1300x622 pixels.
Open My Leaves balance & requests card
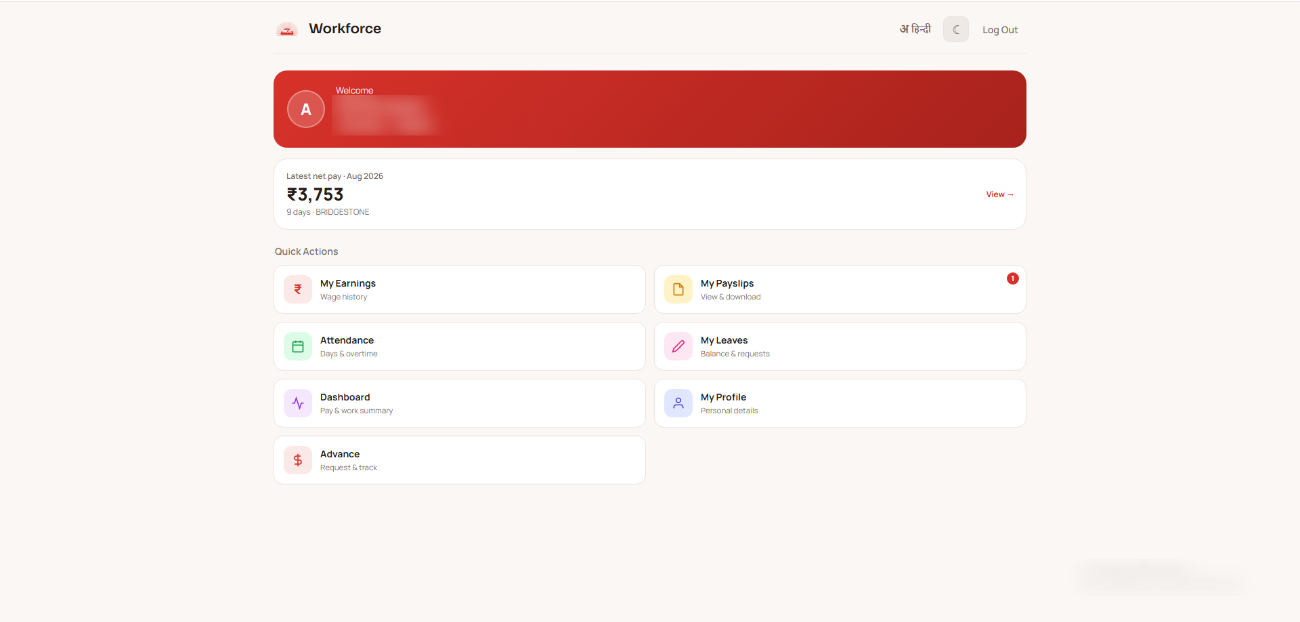[840, 346]
